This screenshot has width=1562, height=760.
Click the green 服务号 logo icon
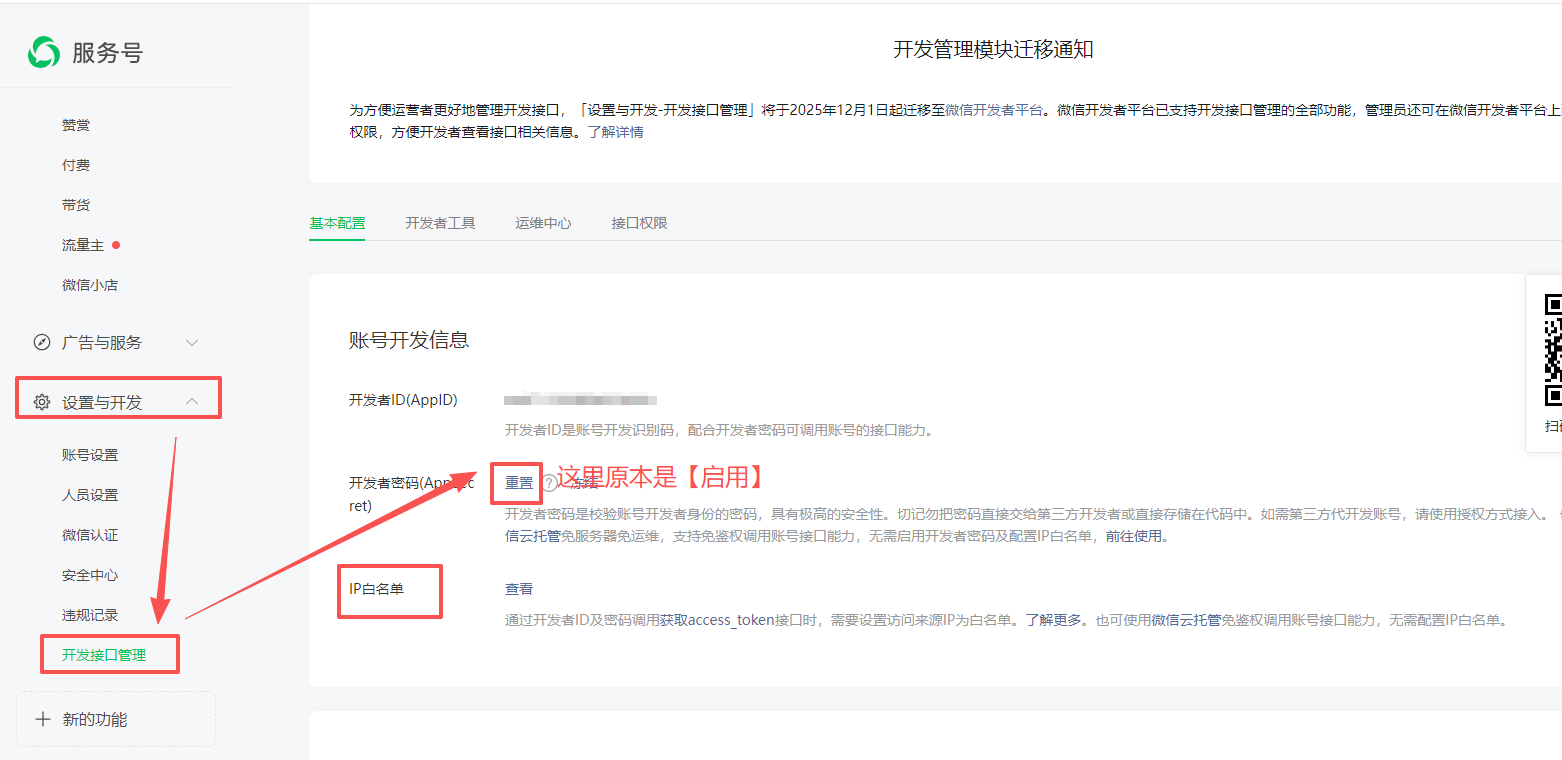44,52
